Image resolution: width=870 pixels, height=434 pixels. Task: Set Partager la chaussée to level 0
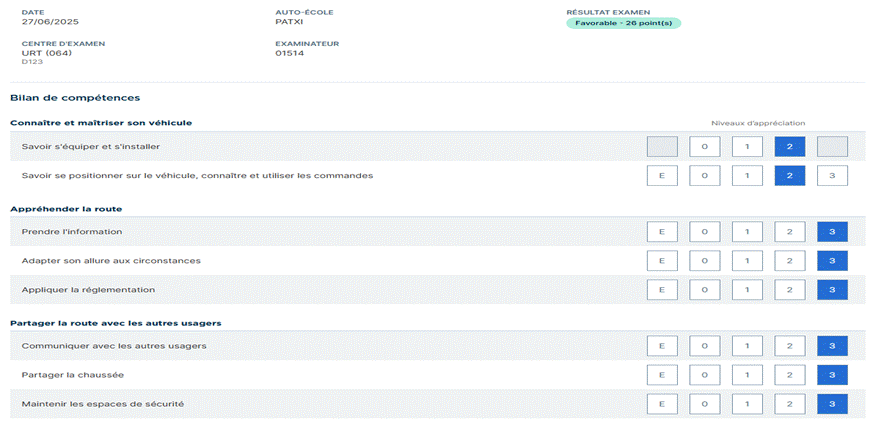click(x=704, y=375)
